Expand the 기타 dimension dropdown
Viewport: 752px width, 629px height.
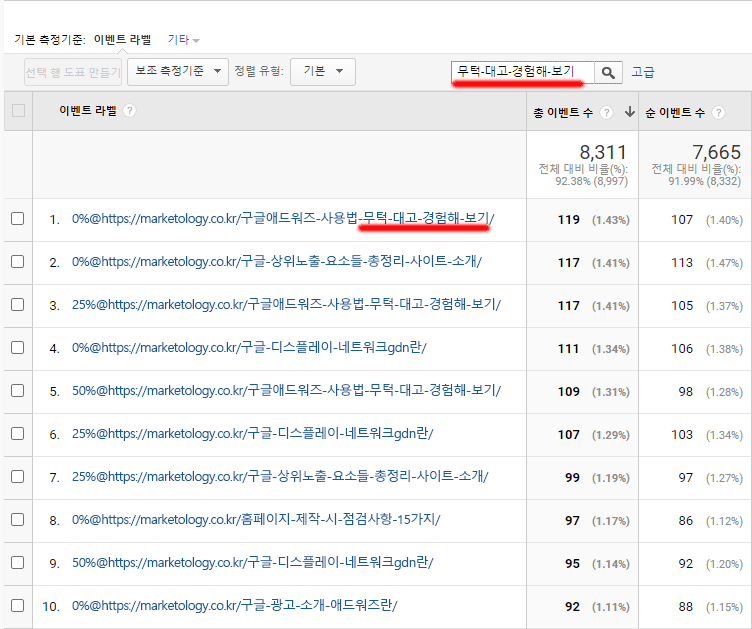pos(183,40)
